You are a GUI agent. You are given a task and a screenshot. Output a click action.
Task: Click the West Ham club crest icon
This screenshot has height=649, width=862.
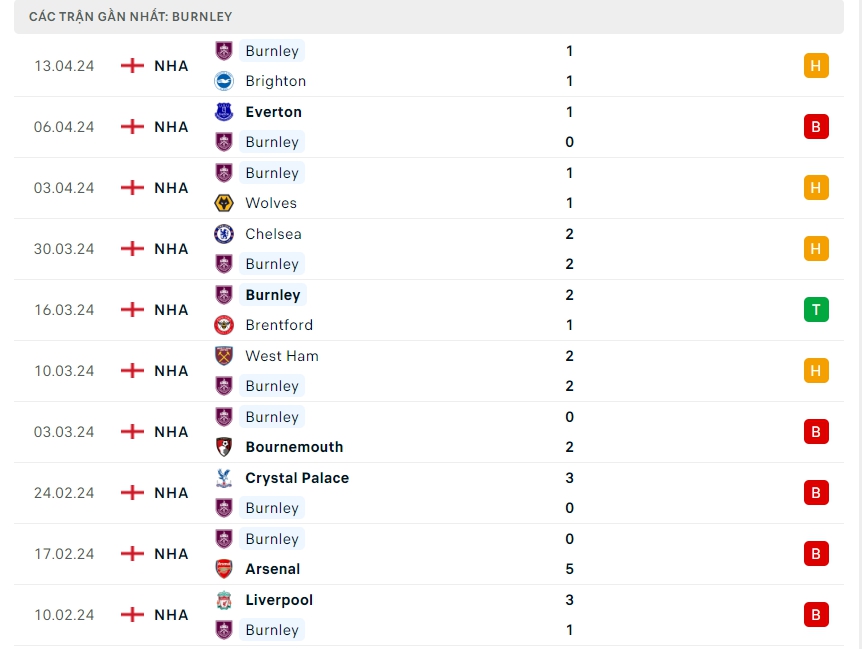pyautogui.click(x=224, y=356)
